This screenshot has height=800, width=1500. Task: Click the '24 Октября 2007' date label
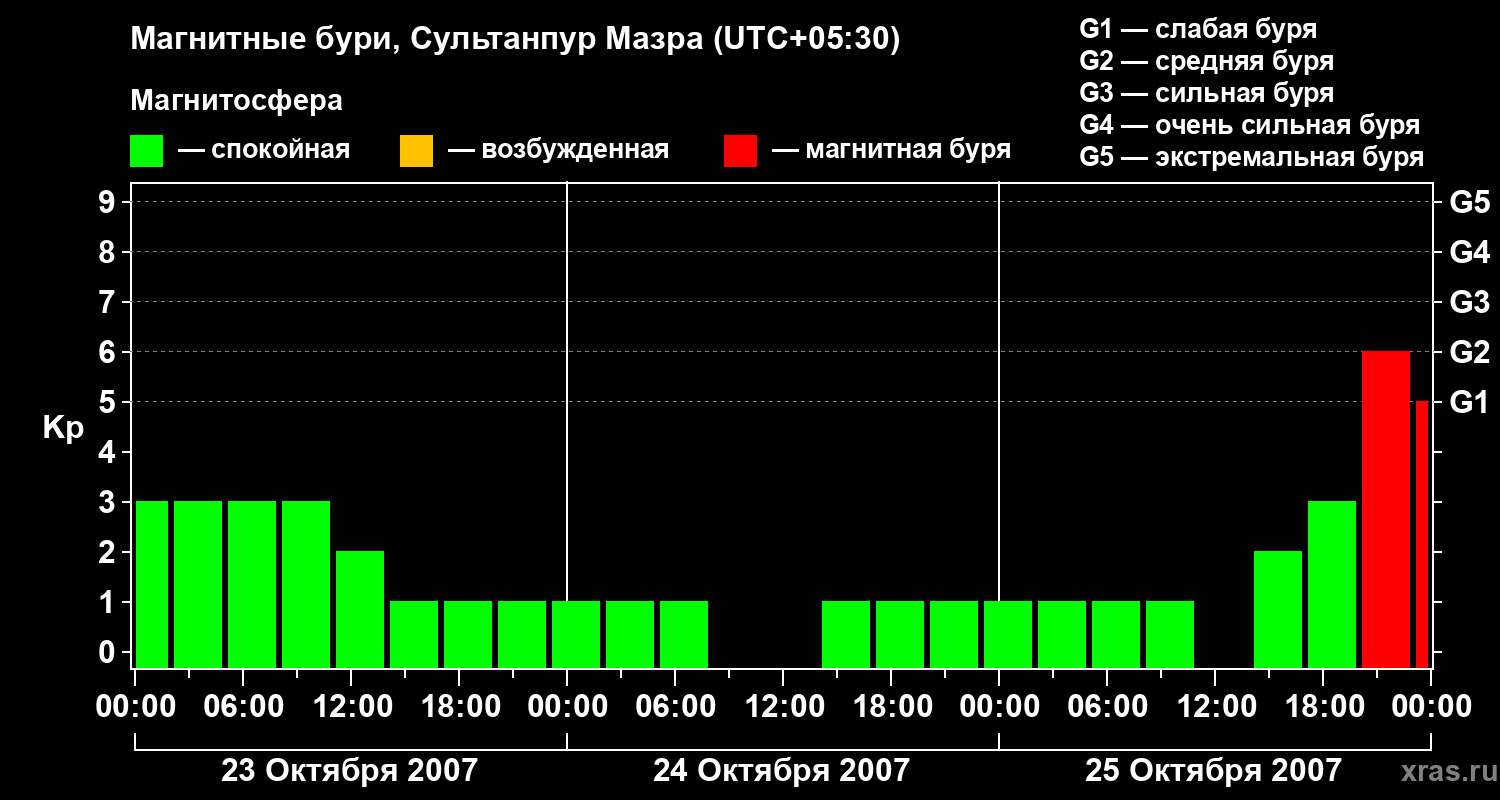coord(781,771)
